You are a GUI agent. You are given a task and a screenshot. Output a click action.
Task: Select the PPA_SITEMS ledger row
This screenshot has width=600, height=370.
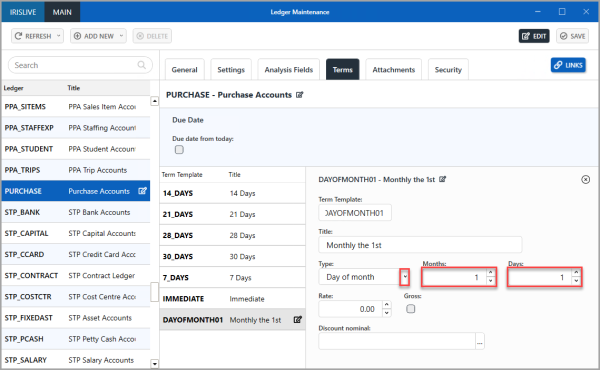tap(76, 107)
